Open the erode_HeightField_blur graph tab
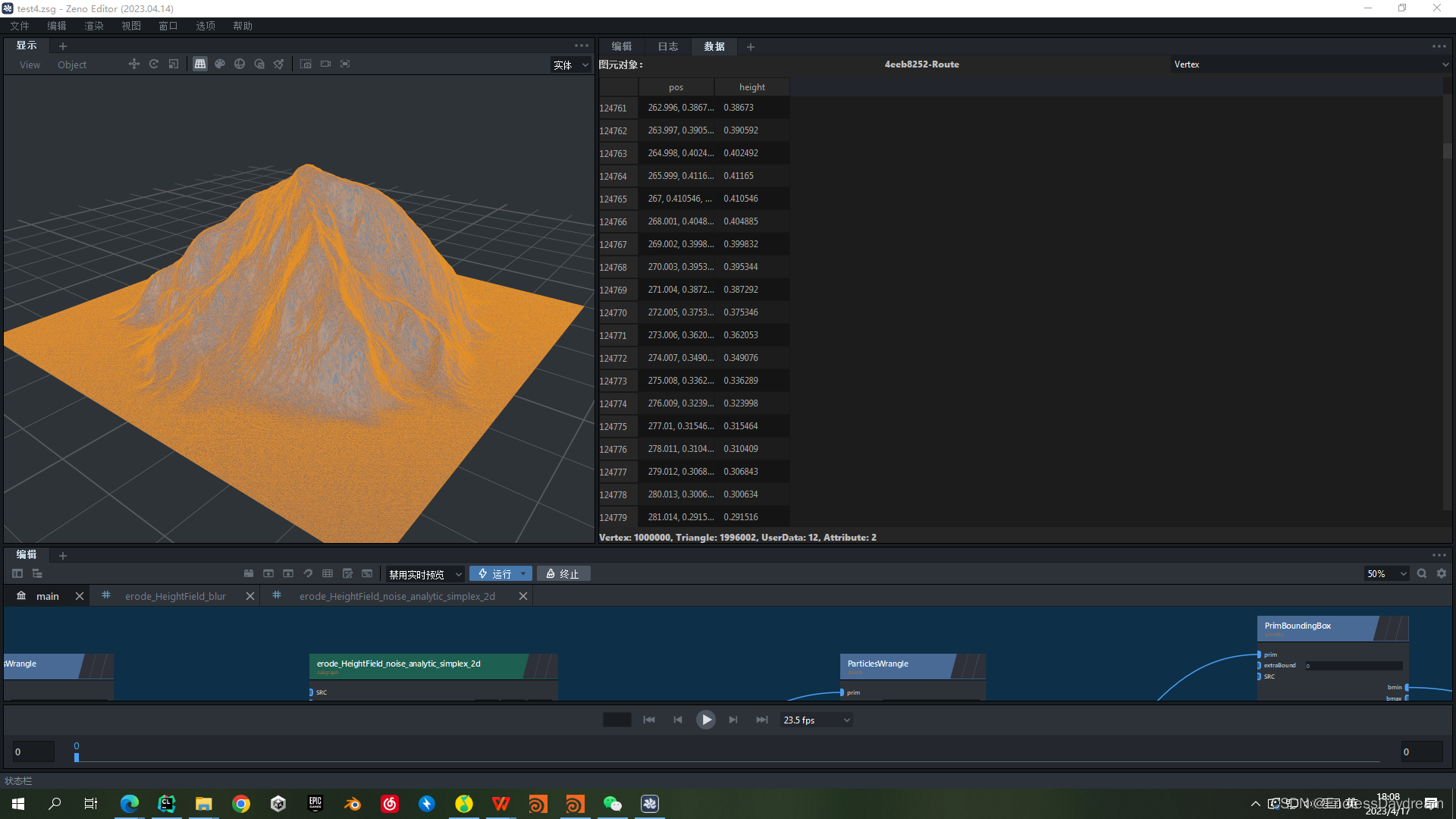 coord(175,596)
